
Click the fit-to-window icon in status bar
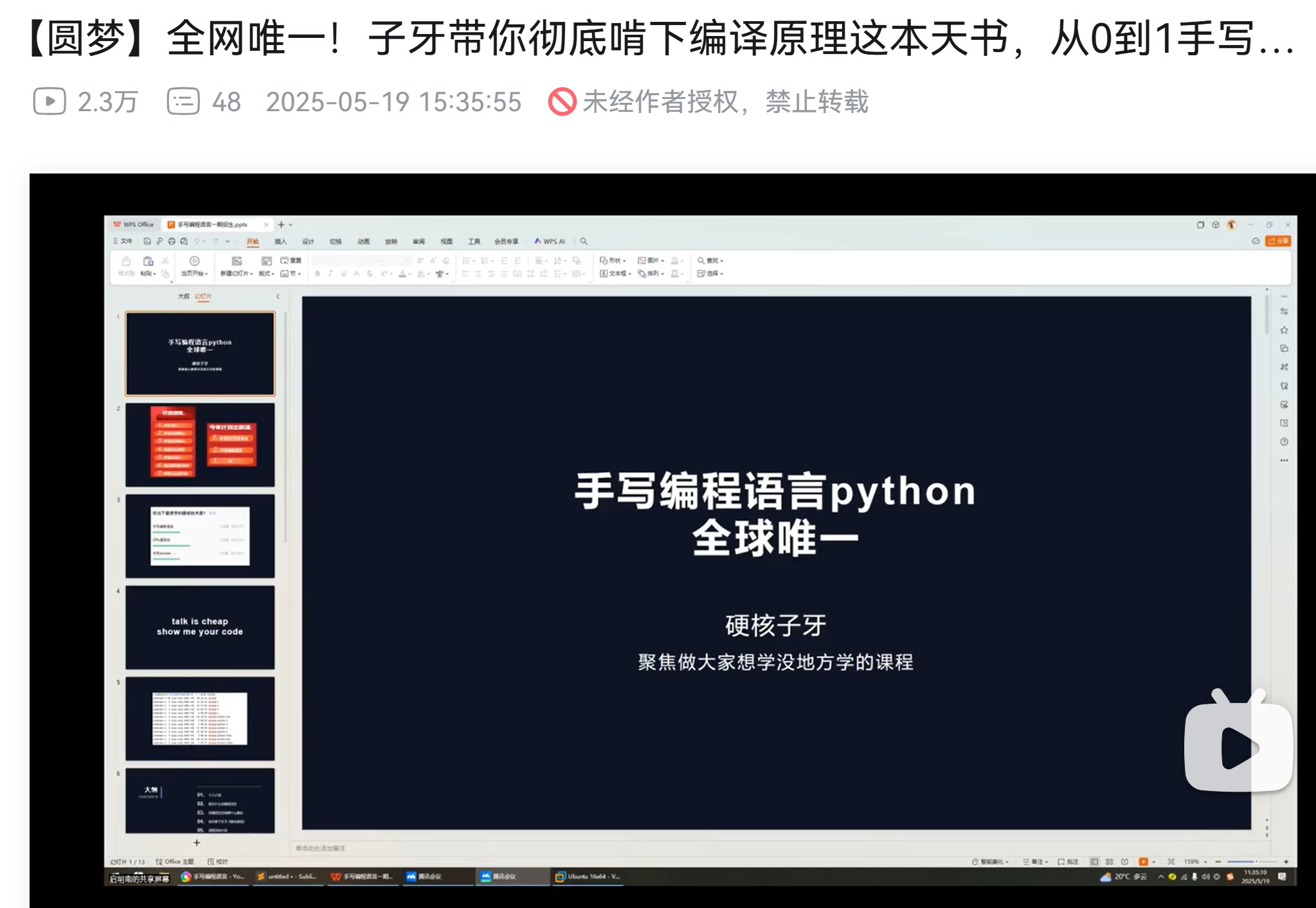tap(1171, 862)
